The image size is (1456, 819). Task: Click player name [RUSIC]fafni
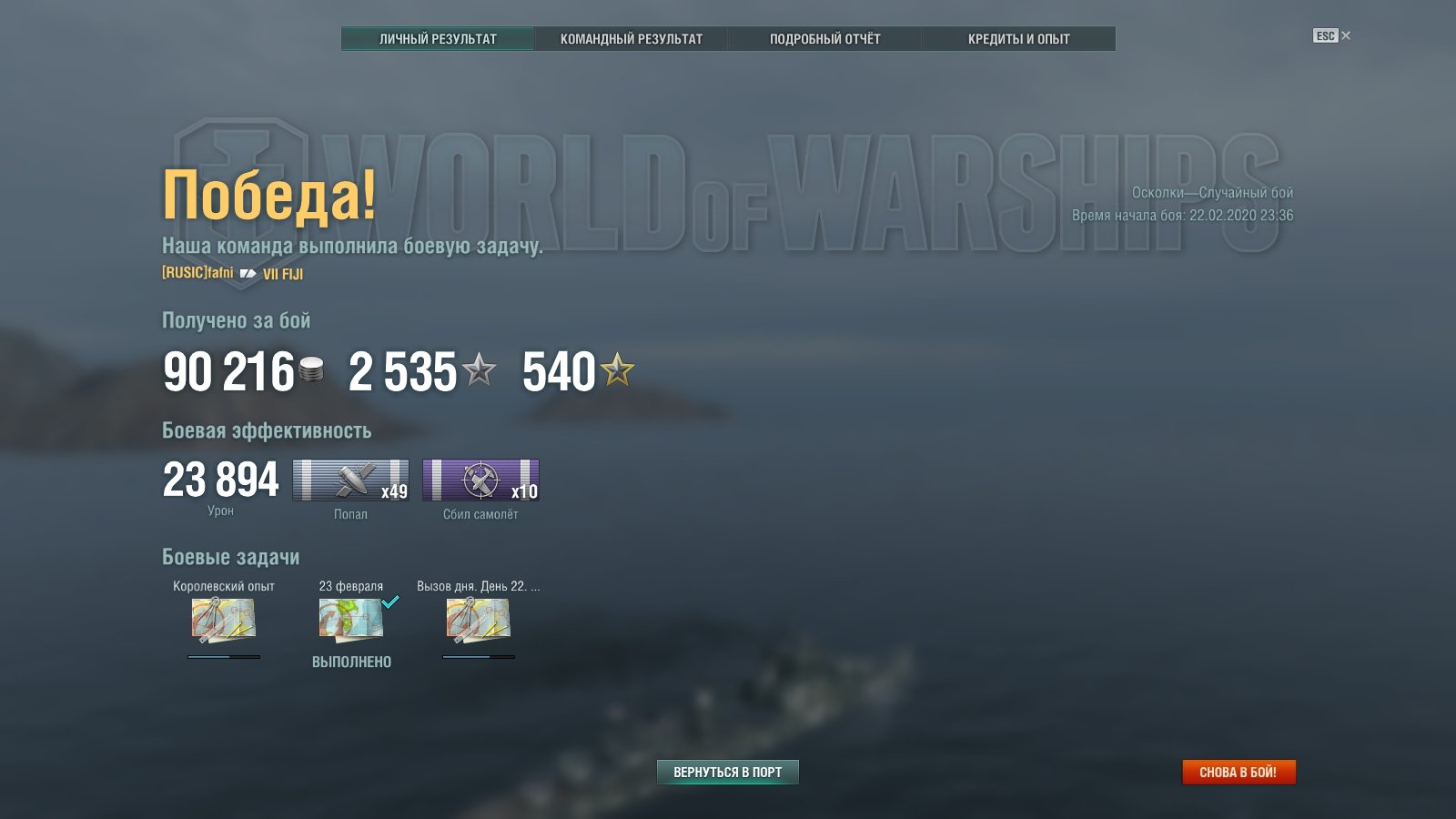pyautogui.click(x=197, y=273)
